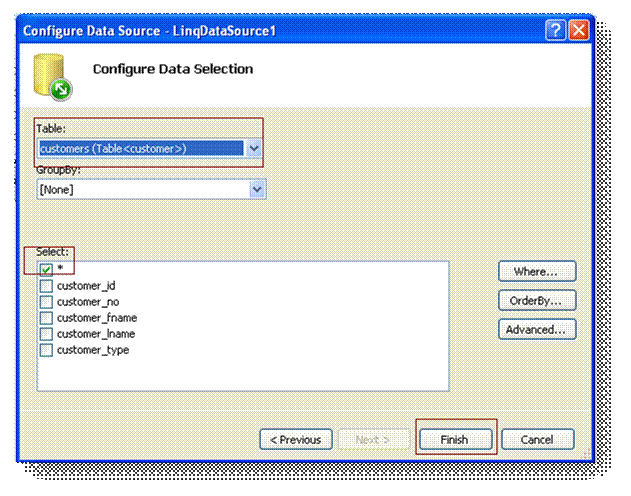Enable the customer_no checkbox

pos(47,302)
